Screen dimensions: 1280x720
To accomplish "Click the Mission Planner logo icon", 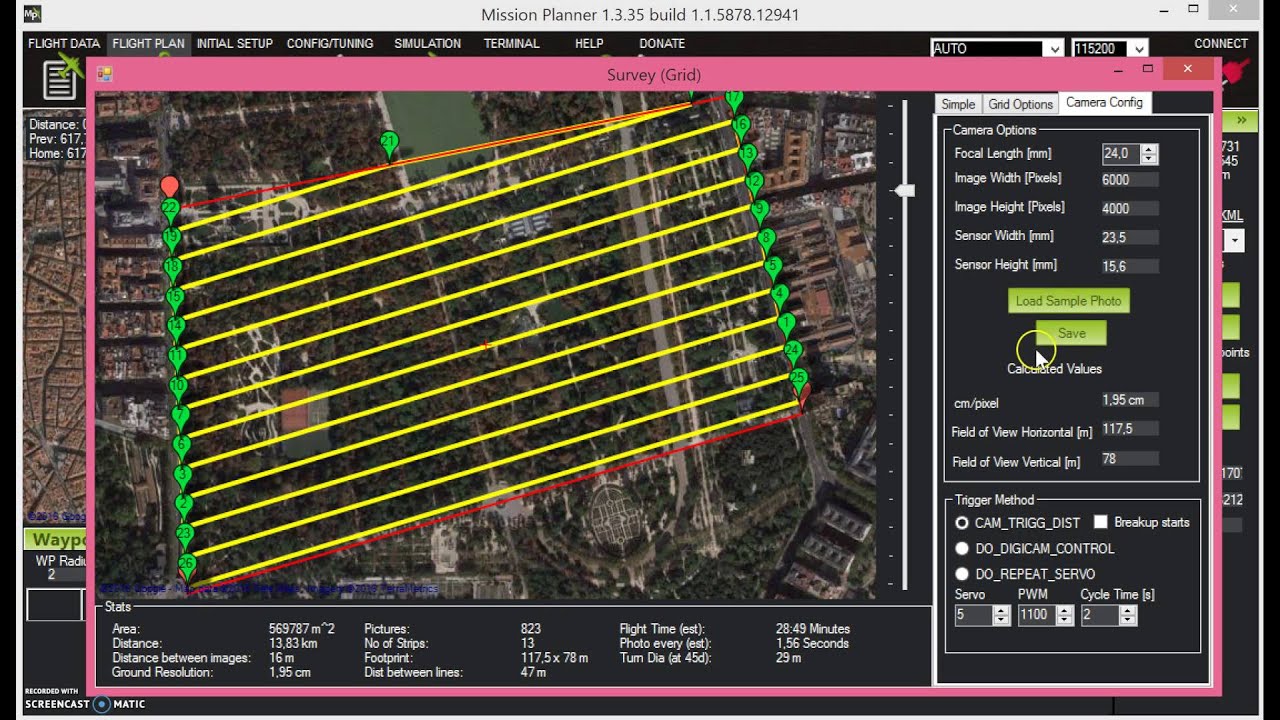I will (32, 14).
